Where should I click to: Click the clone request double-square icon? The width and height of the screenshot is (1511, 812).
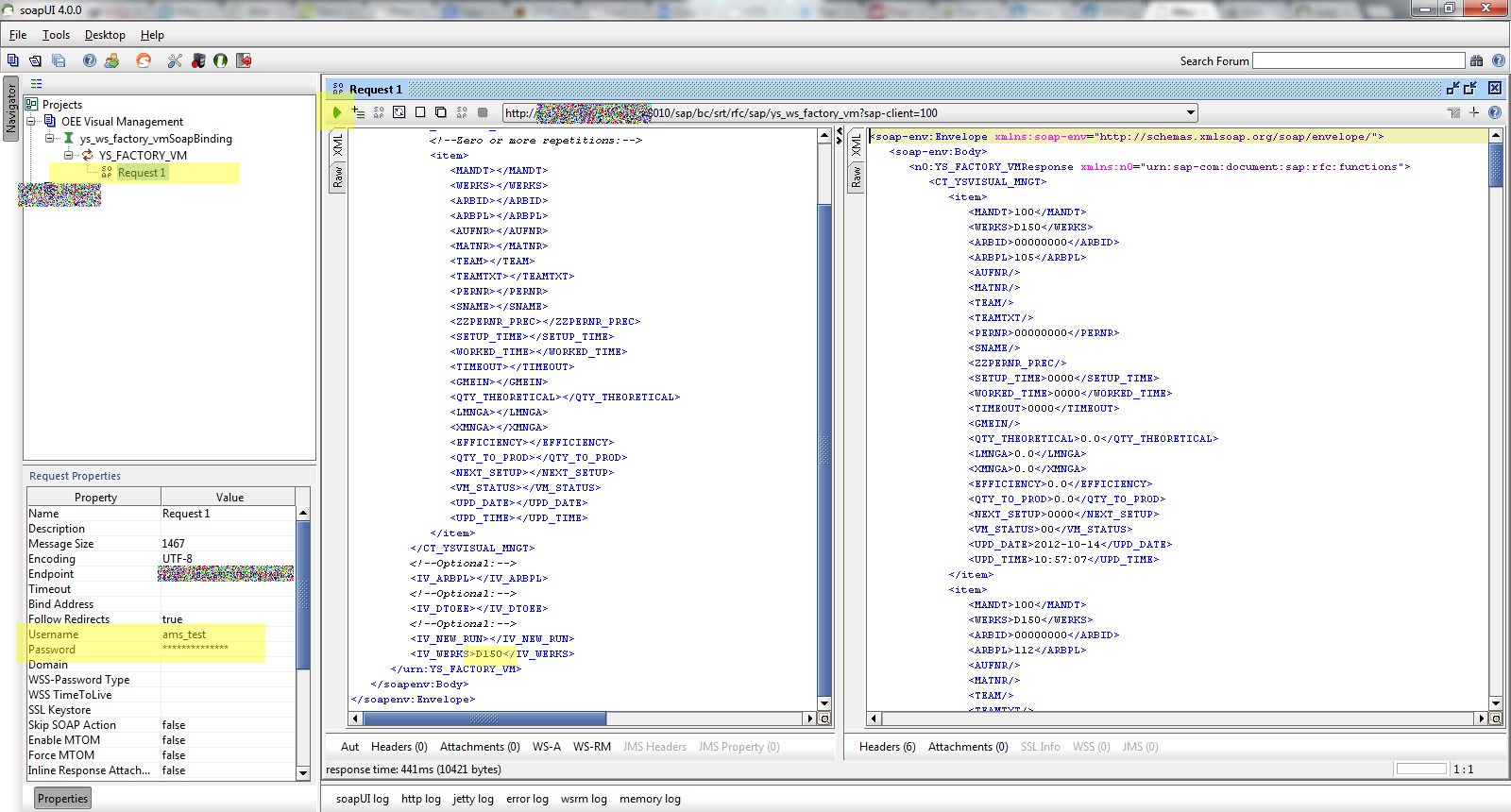pyautogui.click(x=441, y=112)
